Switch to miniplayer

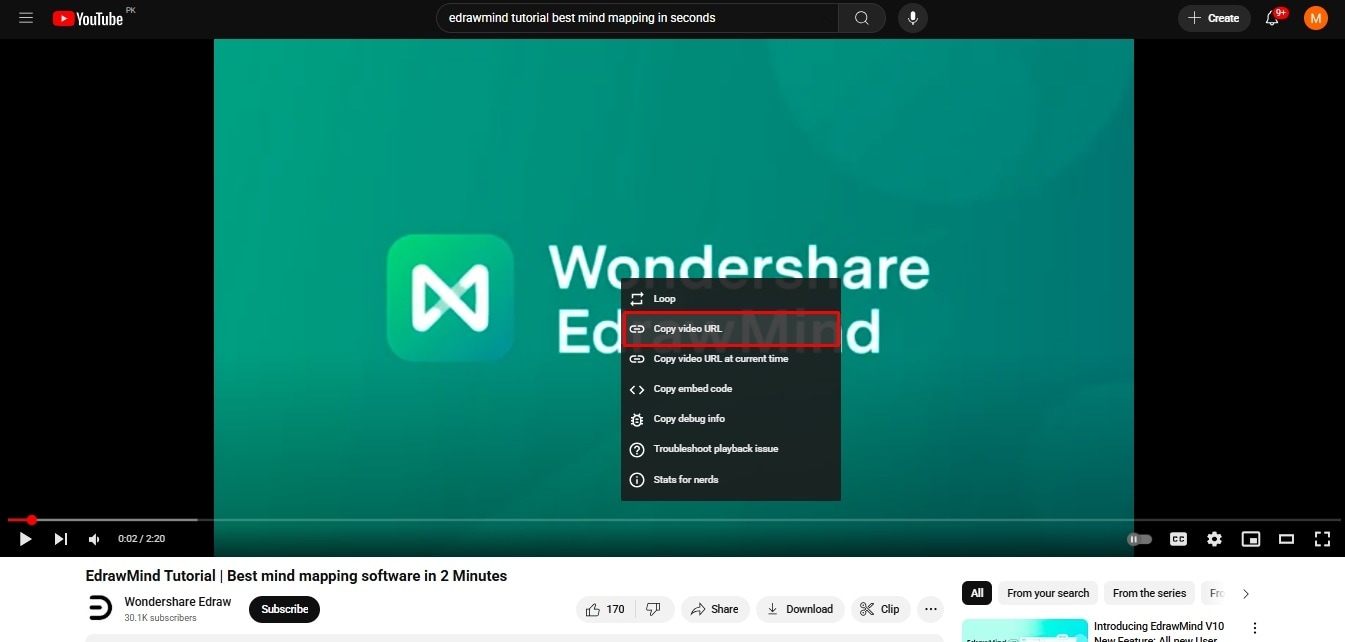[x=1250, y=539]
